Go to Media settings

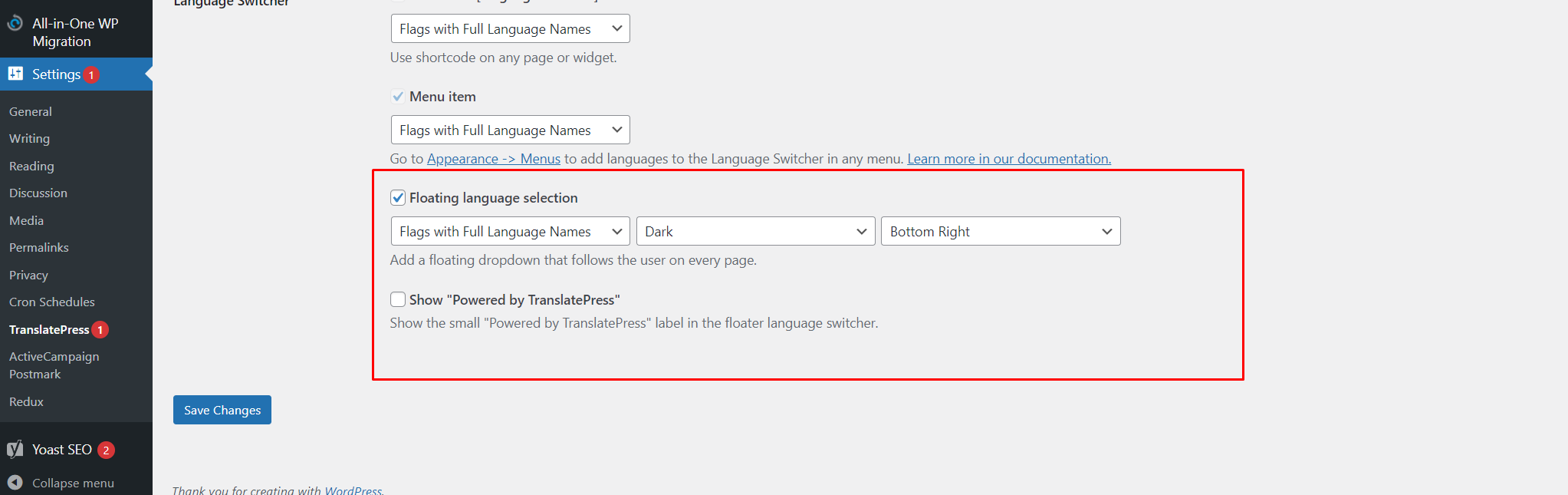pyautogui.click(x=26, y=220)
